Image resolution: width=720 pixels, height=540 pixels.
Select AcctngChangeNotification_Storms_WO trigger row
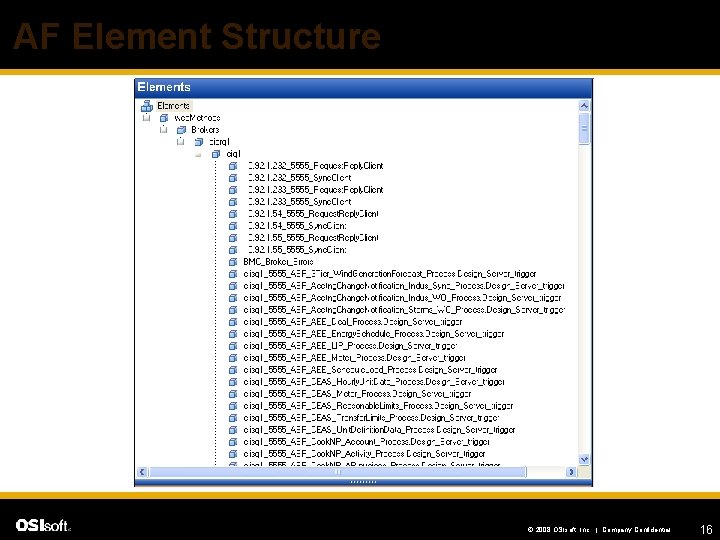(404, 309)
